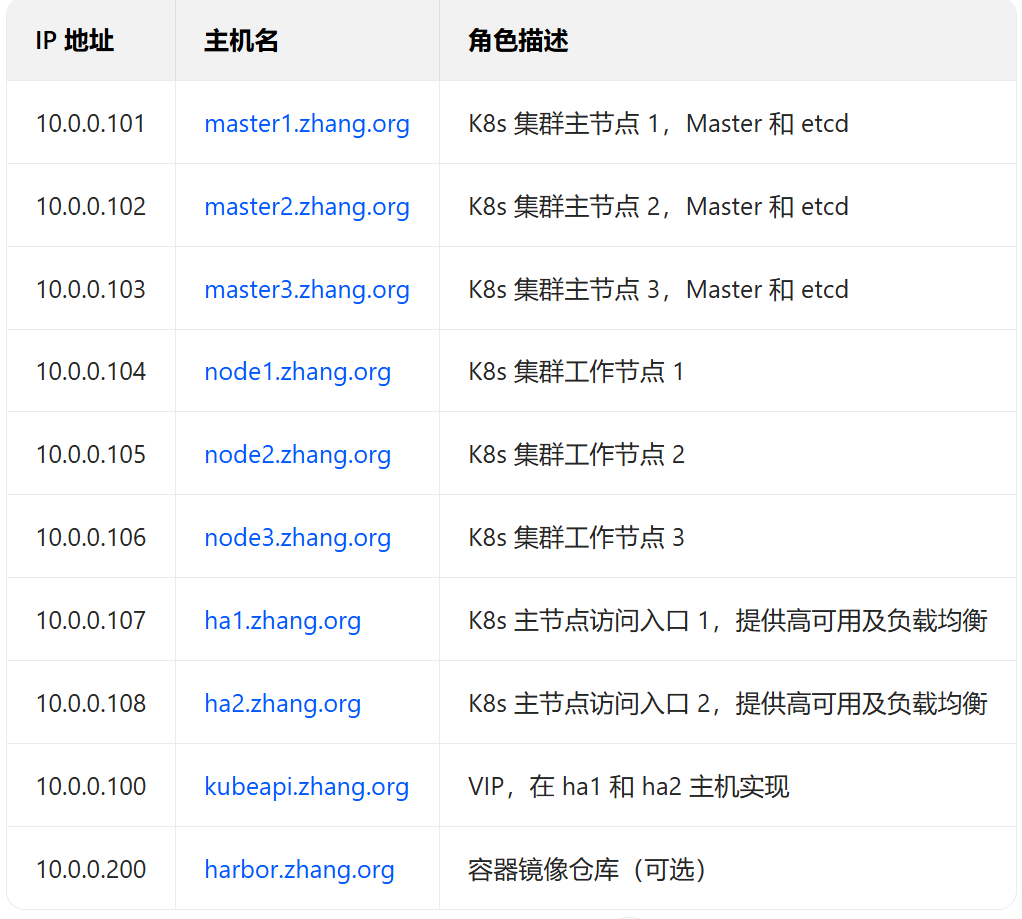Select 'K8s 主节点访问入口 2' description text

pos(589,703)
